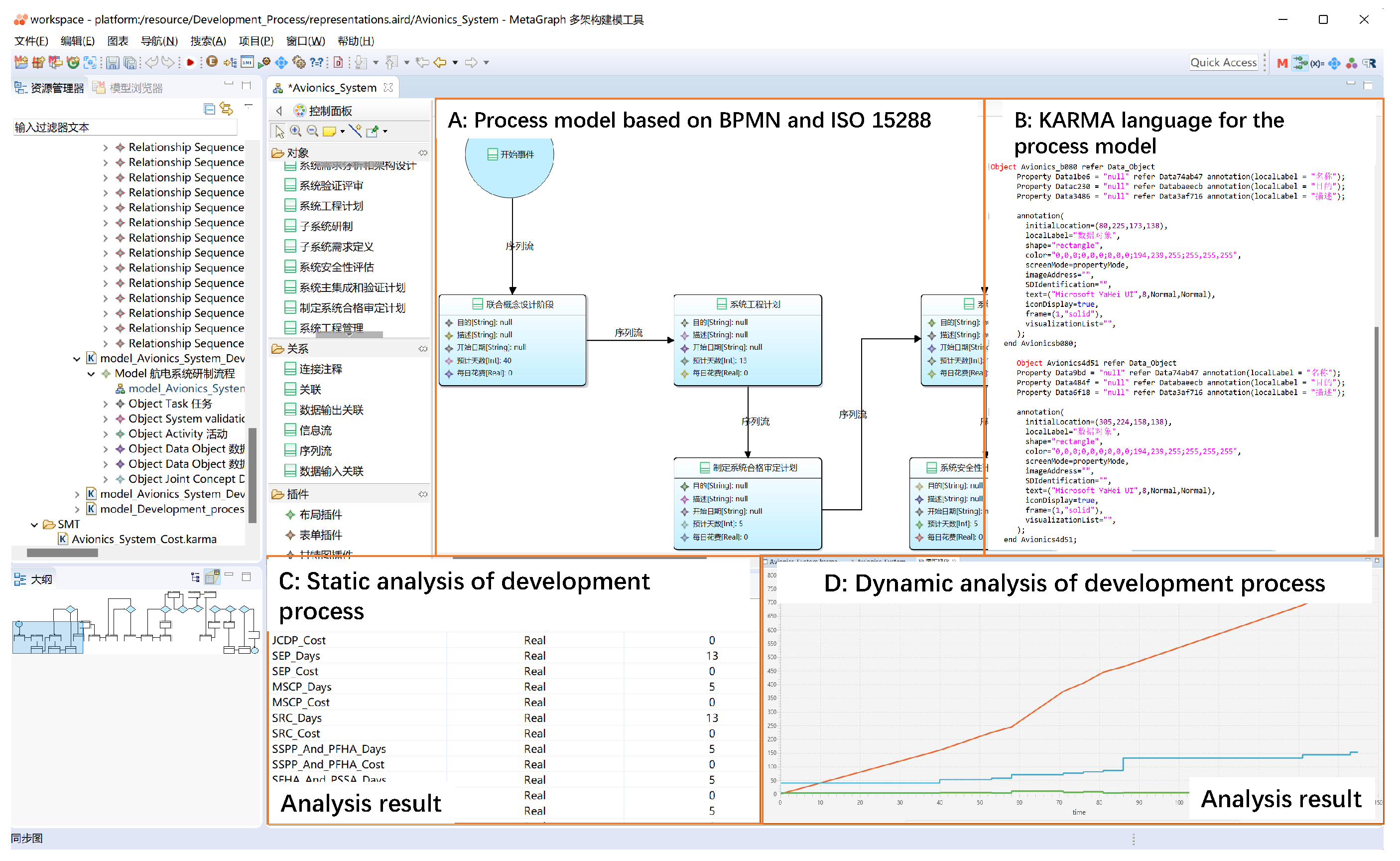The image size is (1400, 861).
Task: Toggle pin on the 对象 palette drawer
Action: tap(423, 152)
